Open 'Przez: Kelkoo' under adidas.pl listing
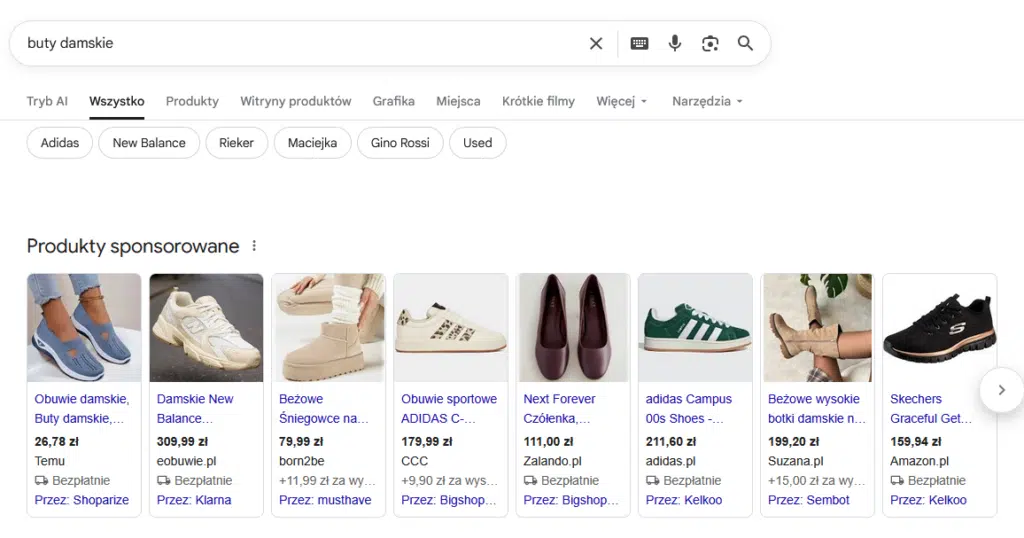 pos(684,500)
